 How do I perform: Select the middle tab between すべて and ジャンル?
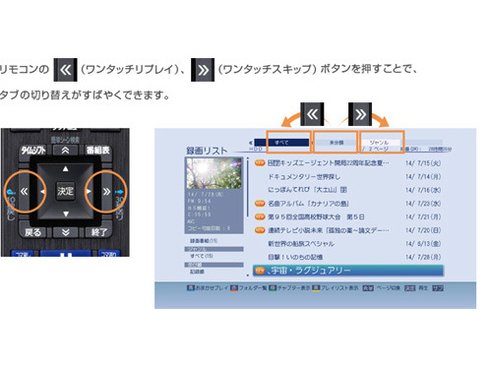336,142
